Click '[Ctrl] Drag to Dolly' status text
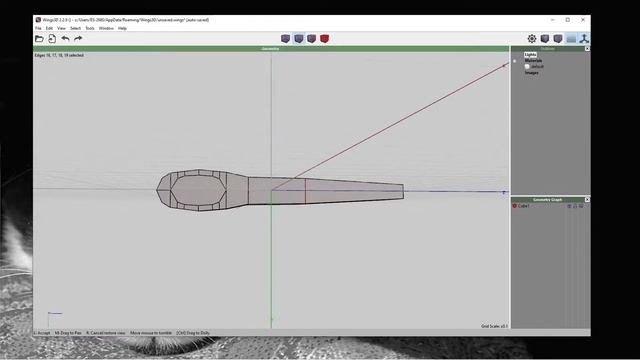Screen dimensions: 640x360 point(193,333)
